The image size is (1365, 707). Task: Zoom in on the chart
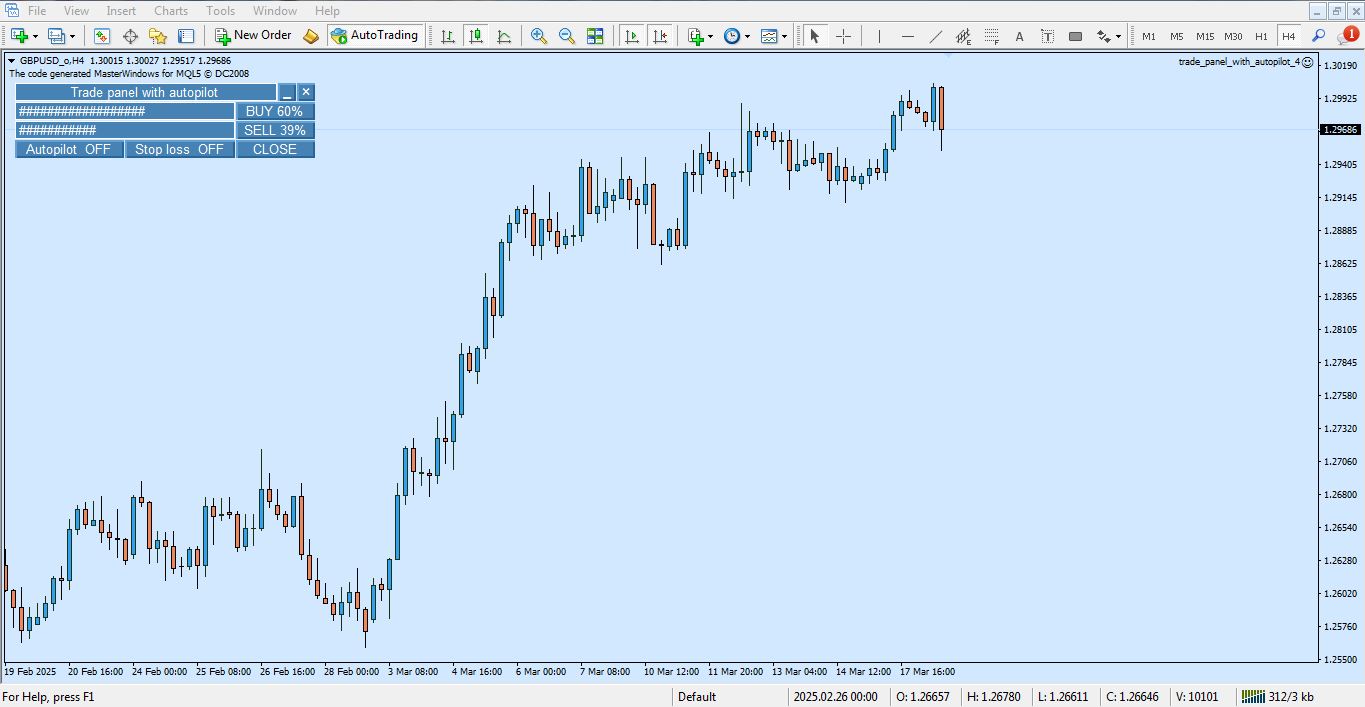pyautogui.click(x=538, y=36)
